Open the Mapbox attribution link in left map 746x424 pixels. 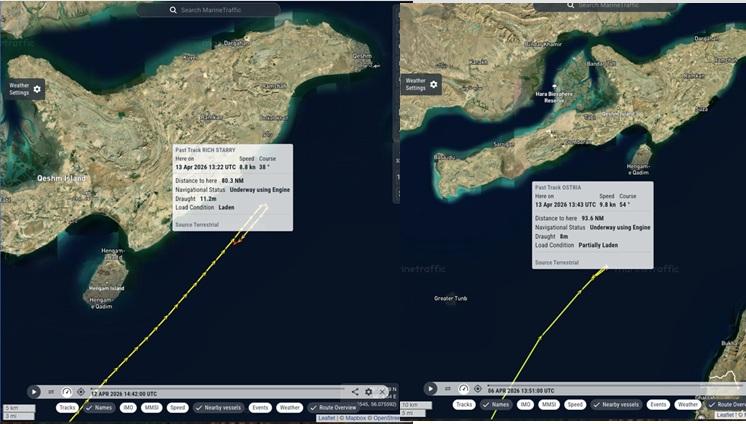pyautogui.click(x=357, y=418)
